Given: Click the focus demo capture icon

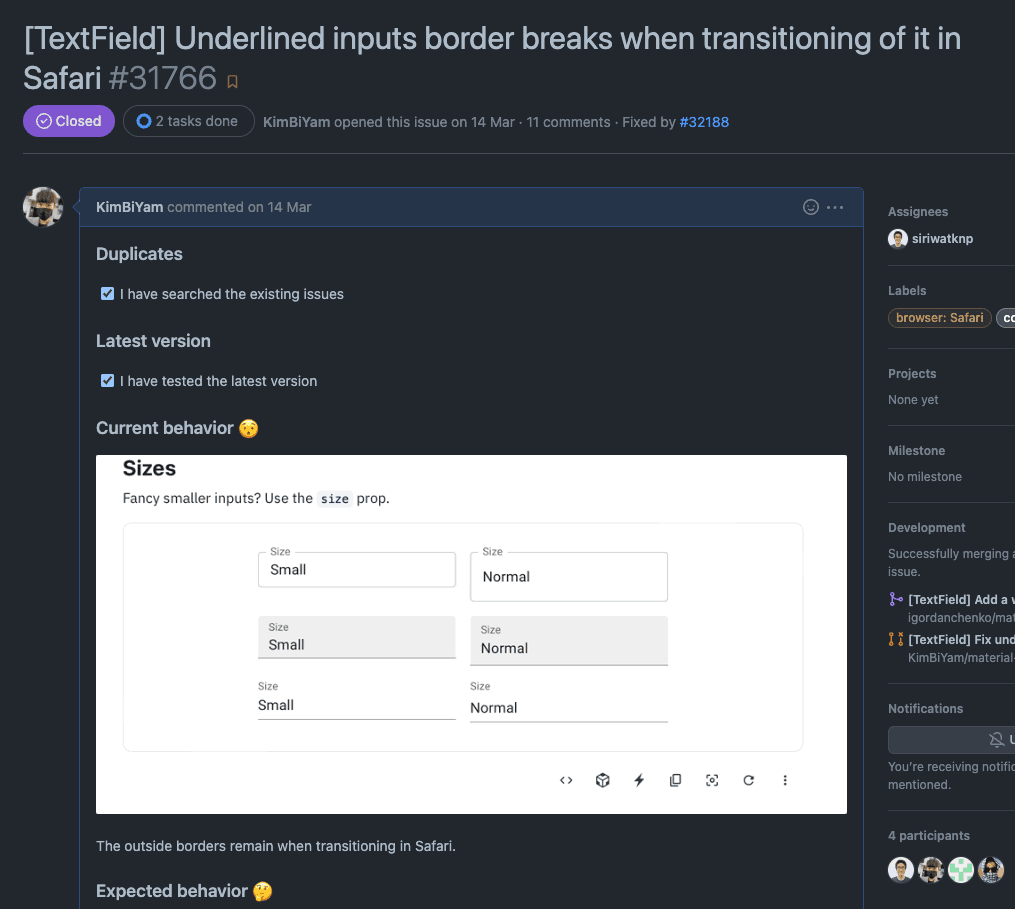Looking at the screenshot, I should (x=712, y=780).
